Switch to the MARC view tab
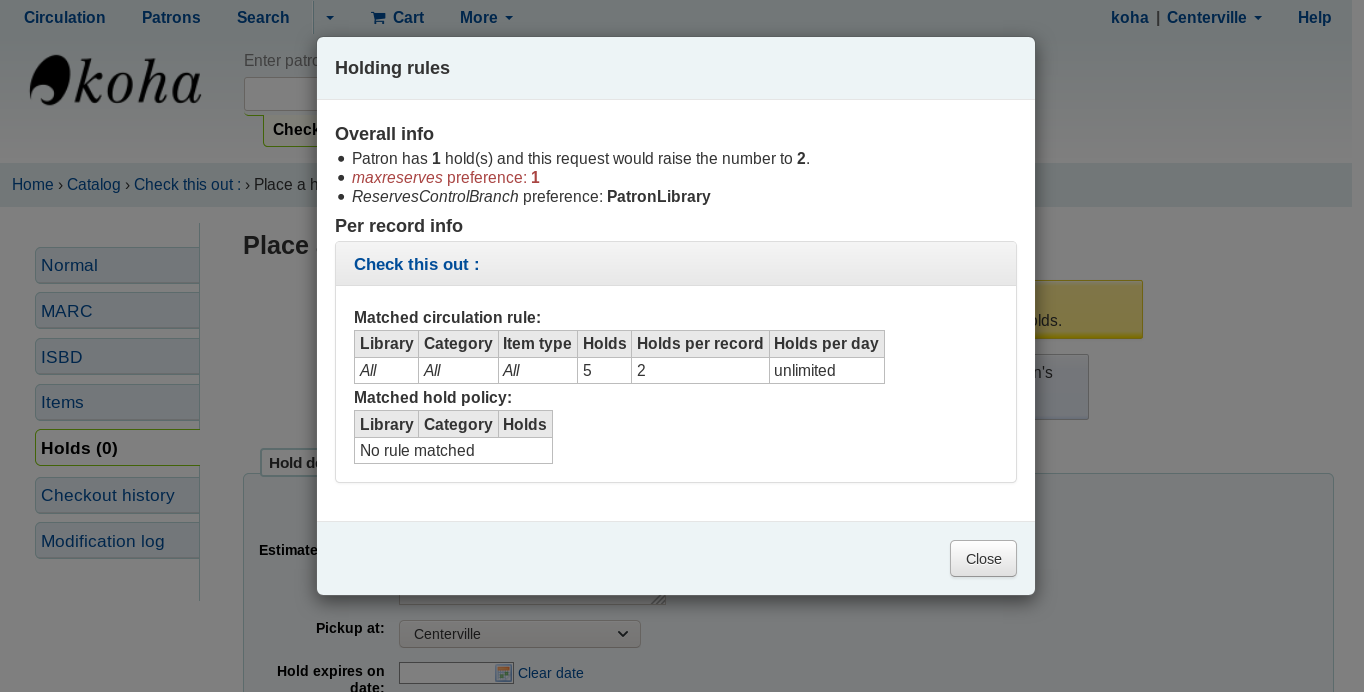 [67, 311]
